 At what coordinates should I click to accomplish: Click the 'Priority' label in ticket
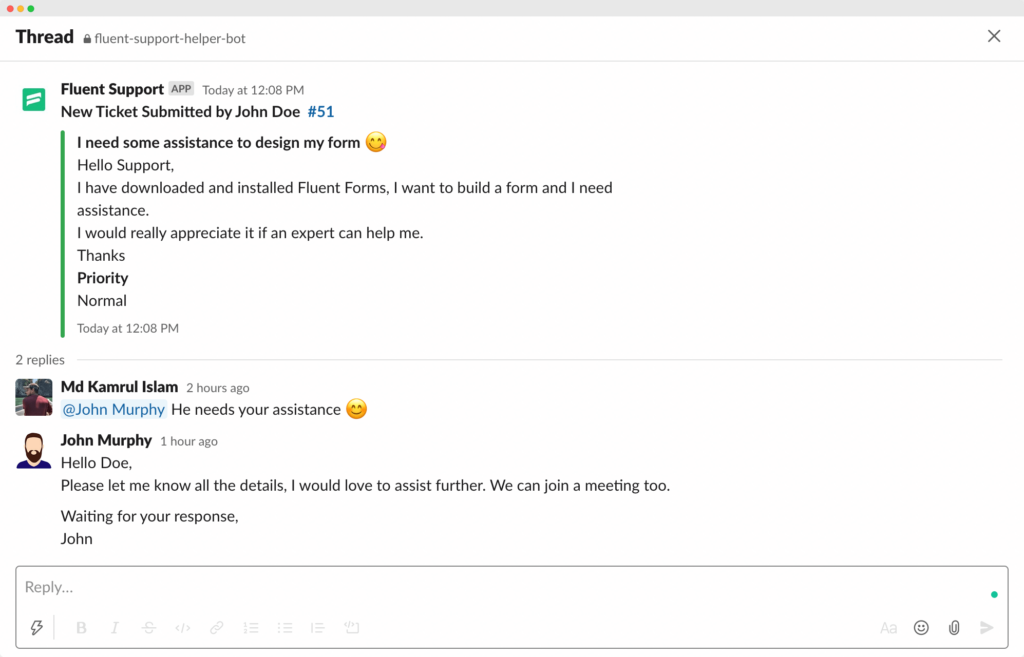coord(103,278)
